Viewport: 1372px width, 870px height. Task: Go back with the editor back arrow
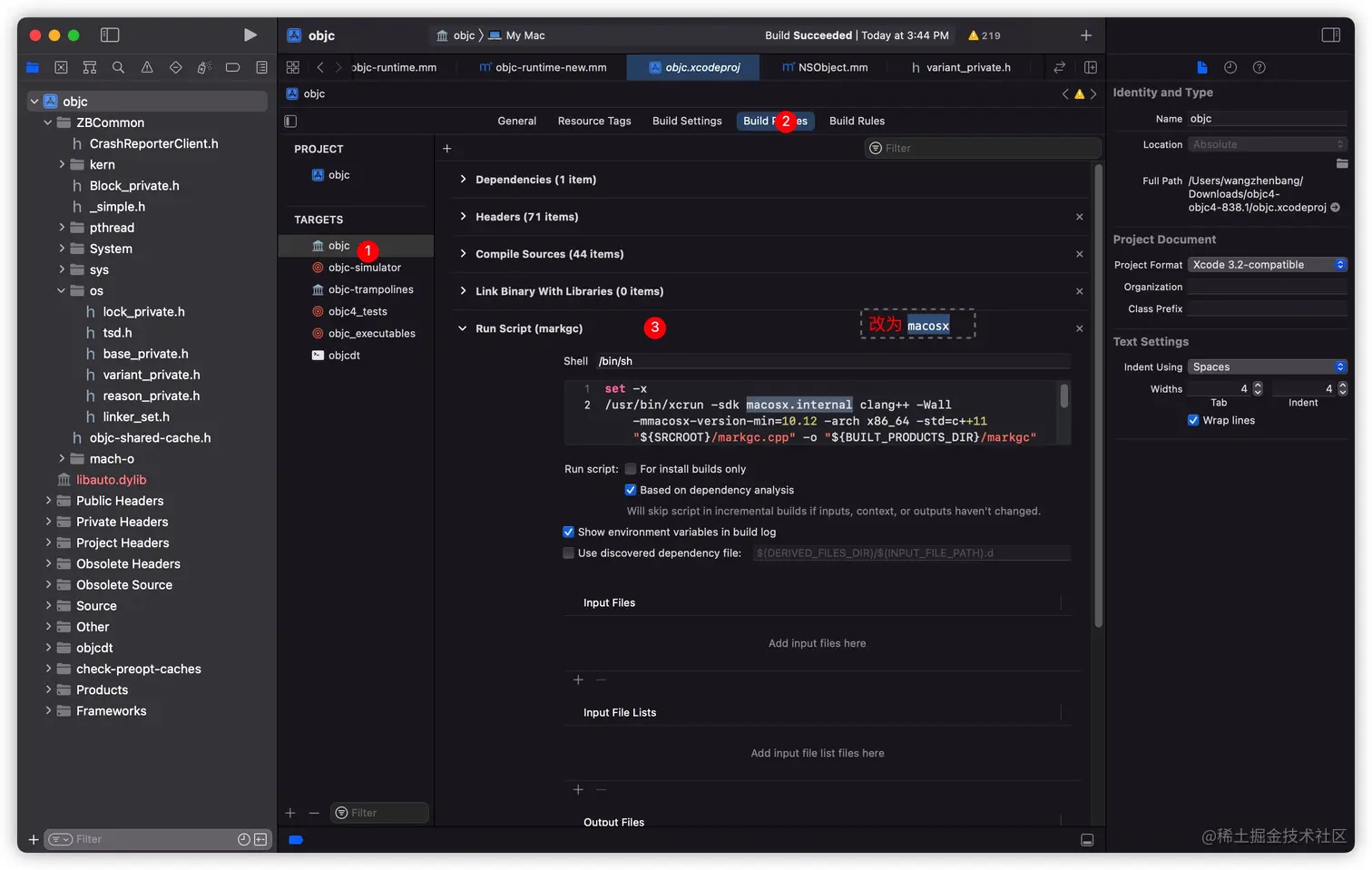click(320, 67)
